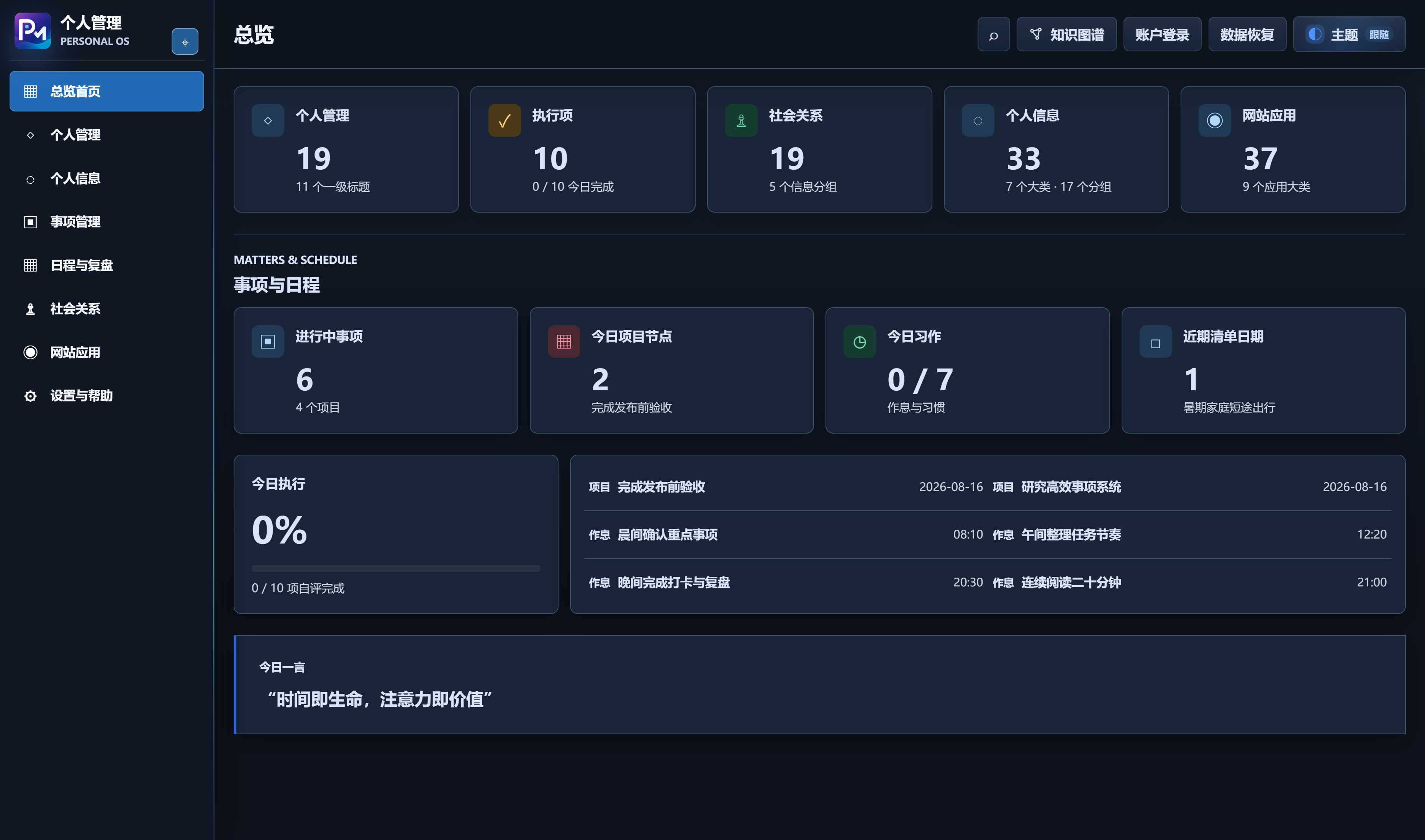Click the 网站应用 card target icon
The image size is (1425, 840).
1214,121
